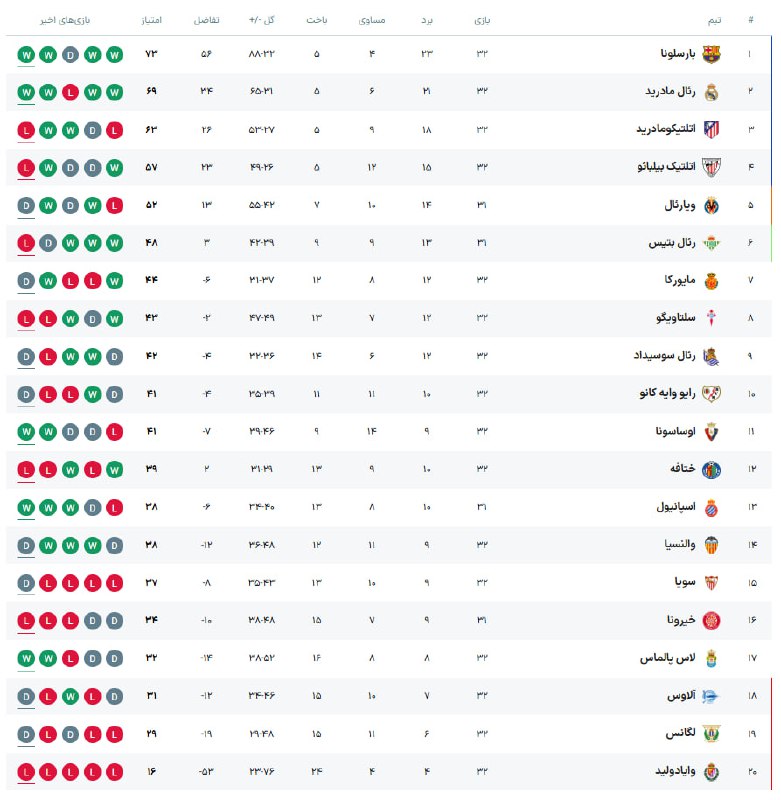The width and height of the screenshot is (781, 800).
Task: Click the Girona club crest
Action: pos(711,620)
